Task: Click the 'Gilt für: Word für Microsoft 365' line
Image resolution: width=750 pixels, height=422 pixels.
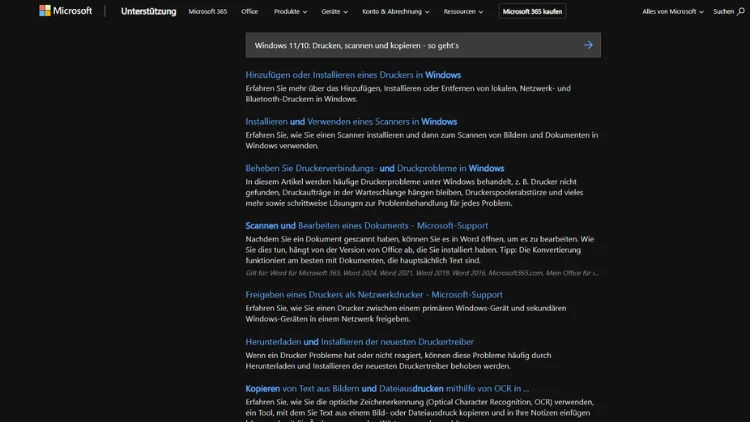Action: tap(422, 273)
